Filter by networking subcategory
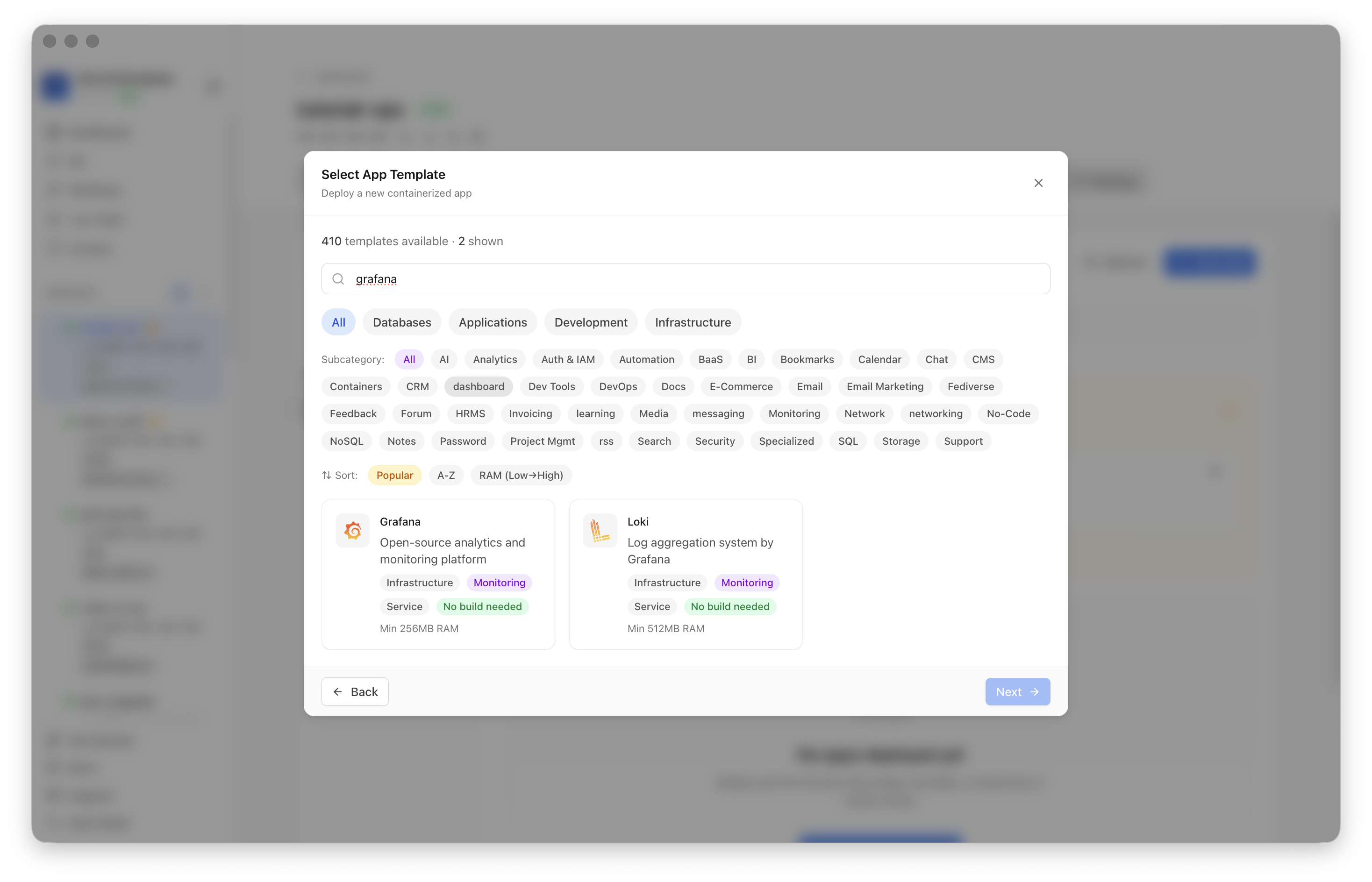Image resolution: width=1372 pixels, height=882 pixels. tap(936, 413)
